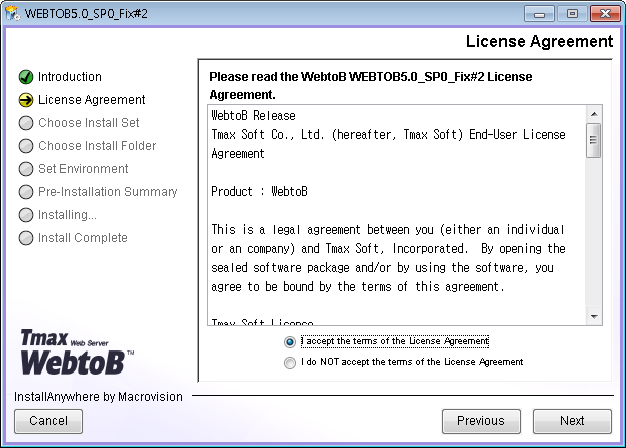This screenshot has height=448, width=626.
Task: Click the green checkmark Introduction step icon
Action: point(26,77)
